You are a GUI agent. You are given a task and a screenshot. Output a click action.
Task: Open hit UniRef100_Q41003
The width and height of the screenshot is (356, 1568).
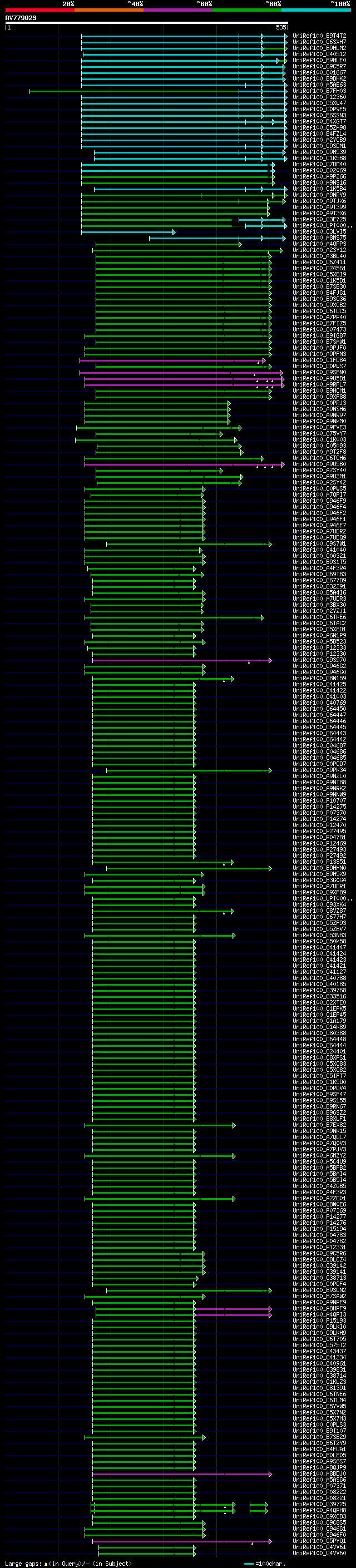(x=319, y=696)
